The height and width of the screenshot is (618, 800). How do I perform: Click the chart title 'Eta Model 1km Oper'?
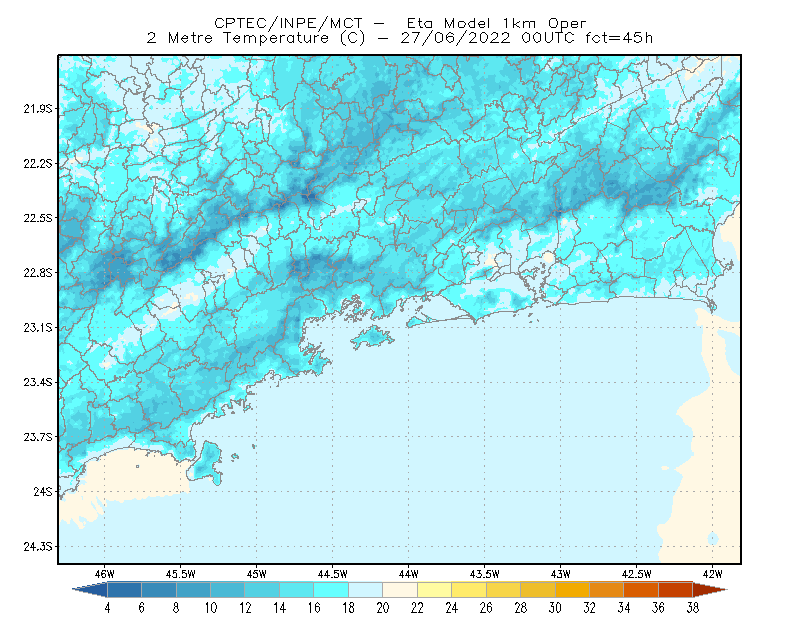point(496,23)
